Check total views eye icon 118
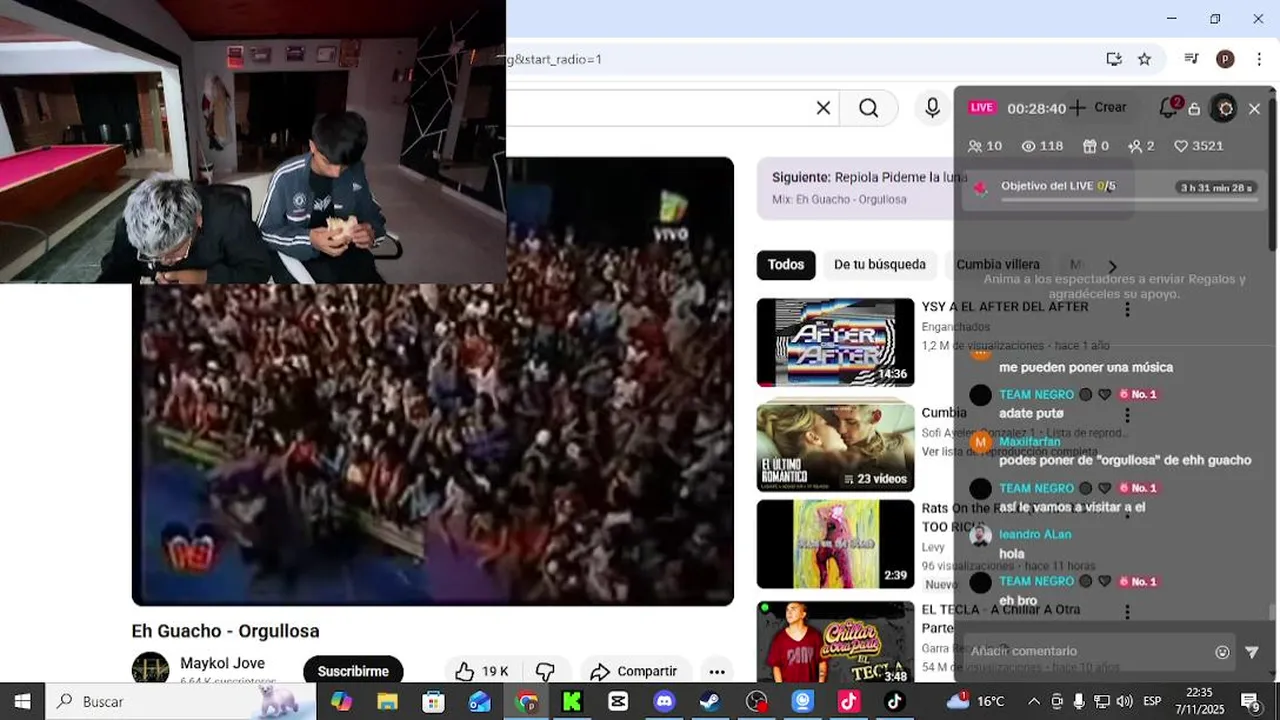1280x720 pixels. [1042, 146]
